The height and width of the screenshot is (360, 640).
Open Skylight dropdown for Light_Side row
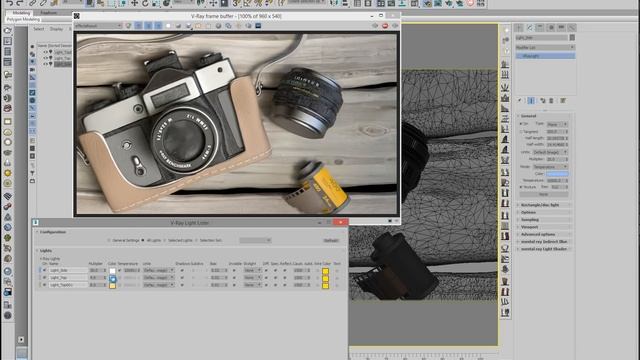(253, 270)
